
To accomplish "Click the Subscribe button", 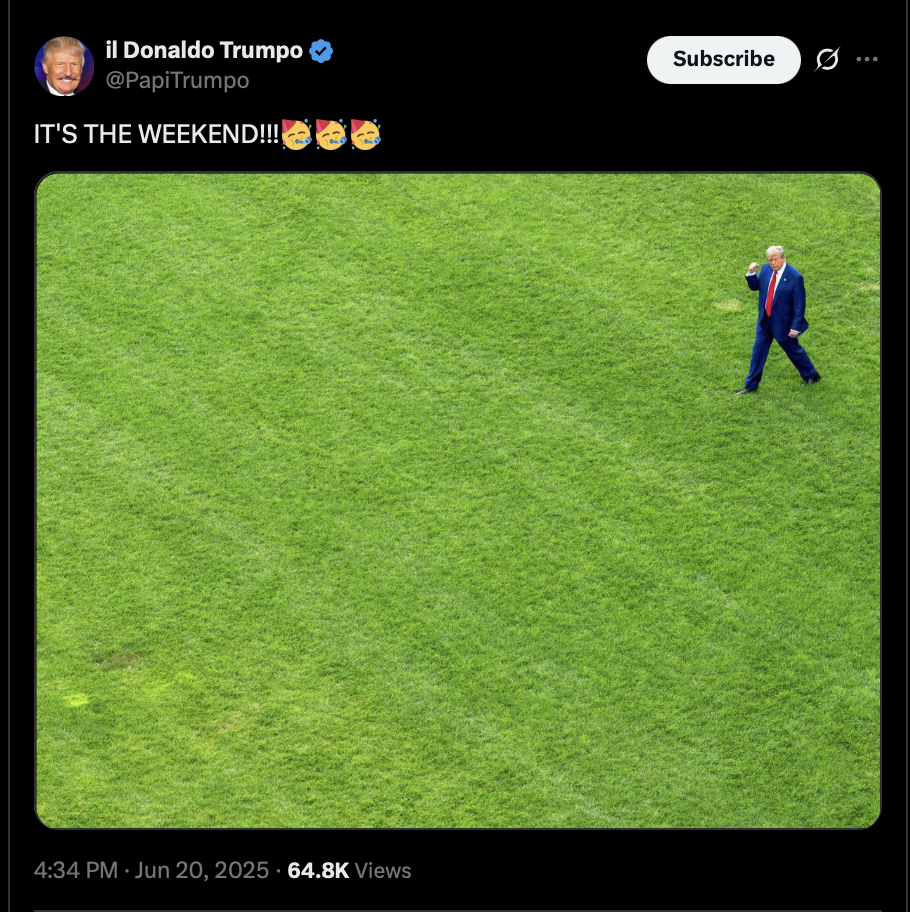I will click(723, 59).
